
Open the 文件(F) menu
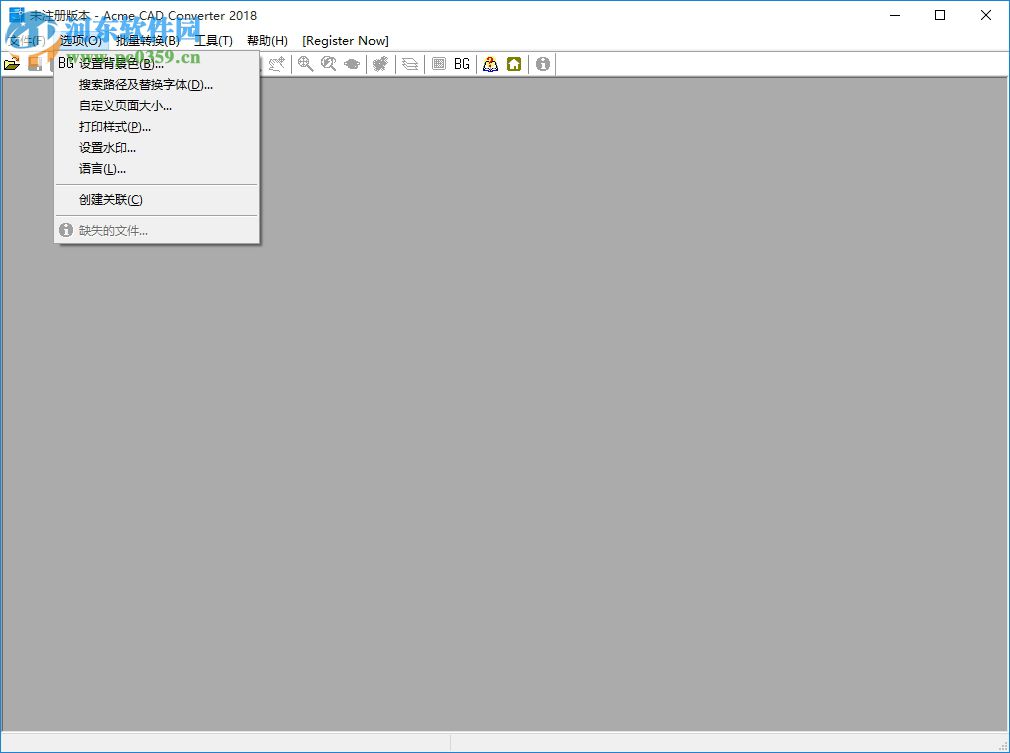(x=25, y=41)
